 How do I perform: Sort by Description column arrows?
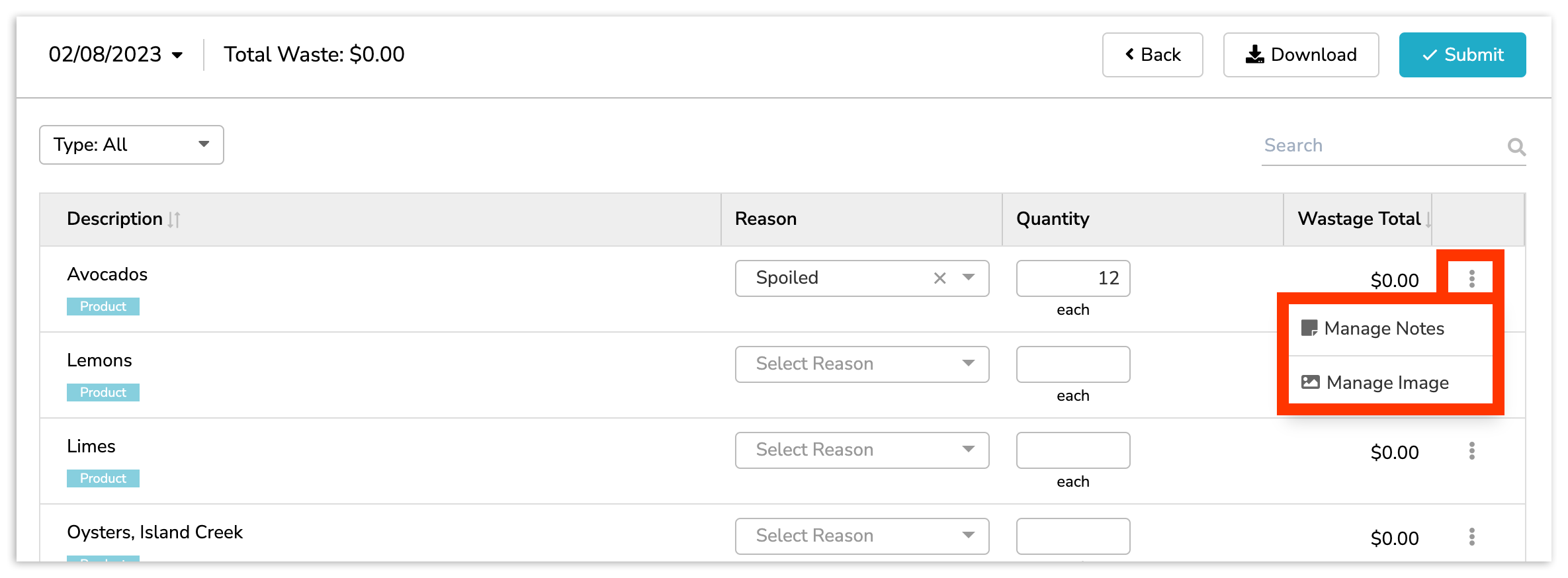174,220
